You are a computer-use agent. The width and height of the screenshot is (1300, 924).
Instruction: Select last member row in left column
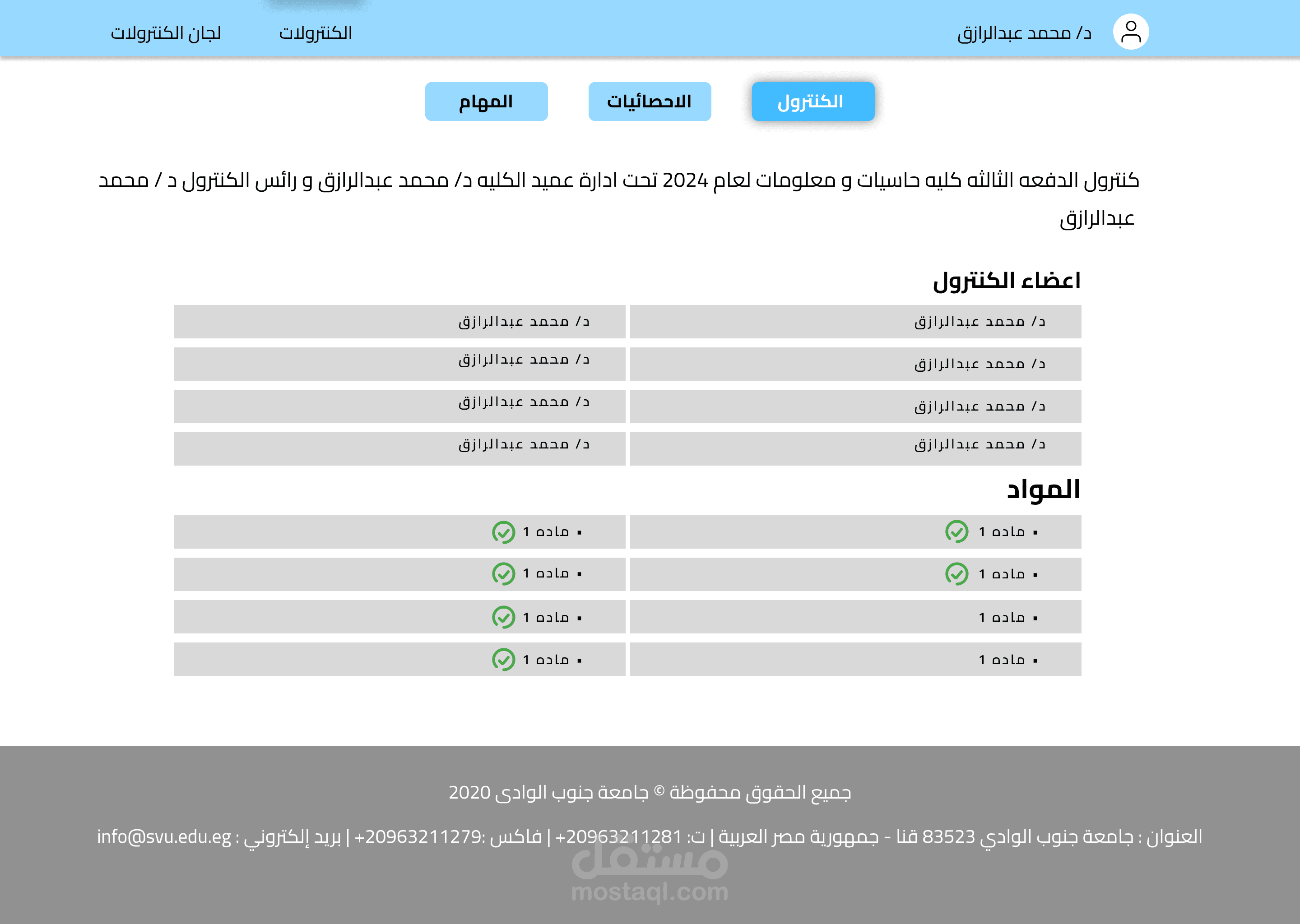point(399,448)
